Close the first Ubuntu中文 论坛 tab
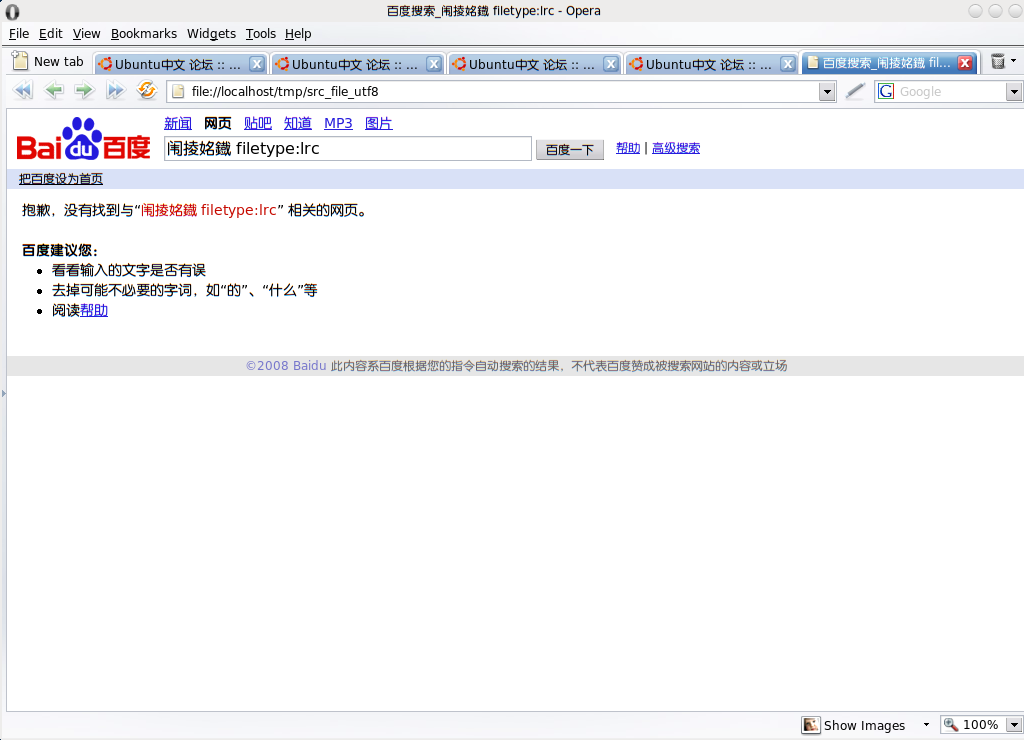This screenshot has width=1024, height=740. point(257,64)
